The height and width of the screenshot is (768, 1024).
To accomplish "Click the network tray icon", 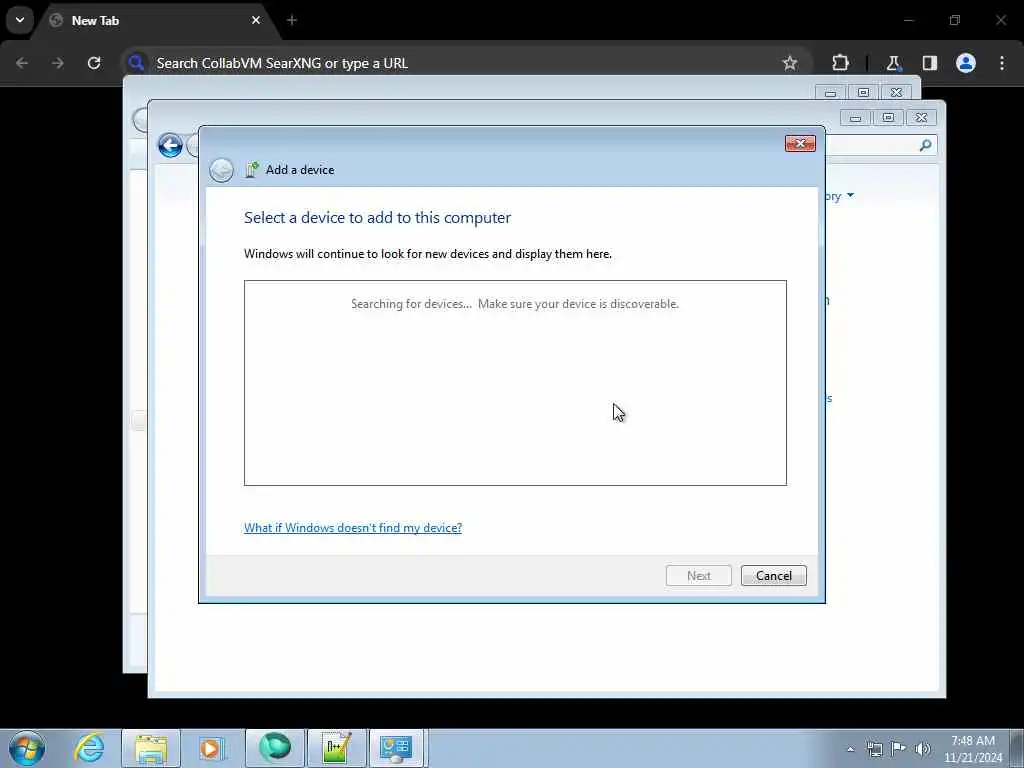I will pyautogui.click(x=874, y=749).
